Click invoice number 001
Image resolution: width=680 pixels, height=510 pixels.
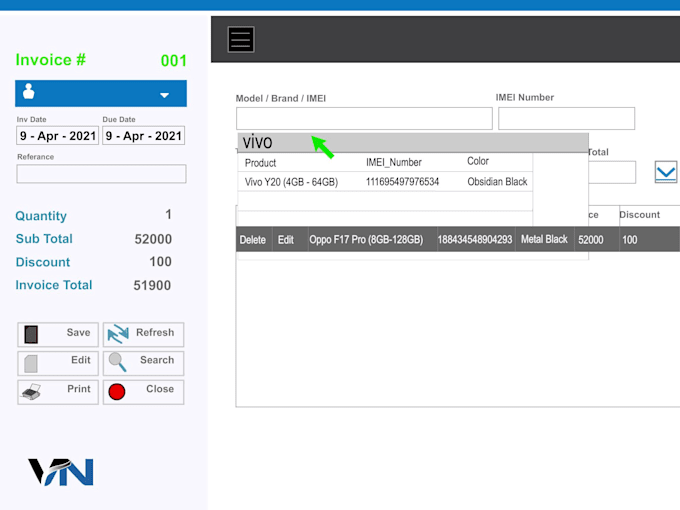(173, 61)
